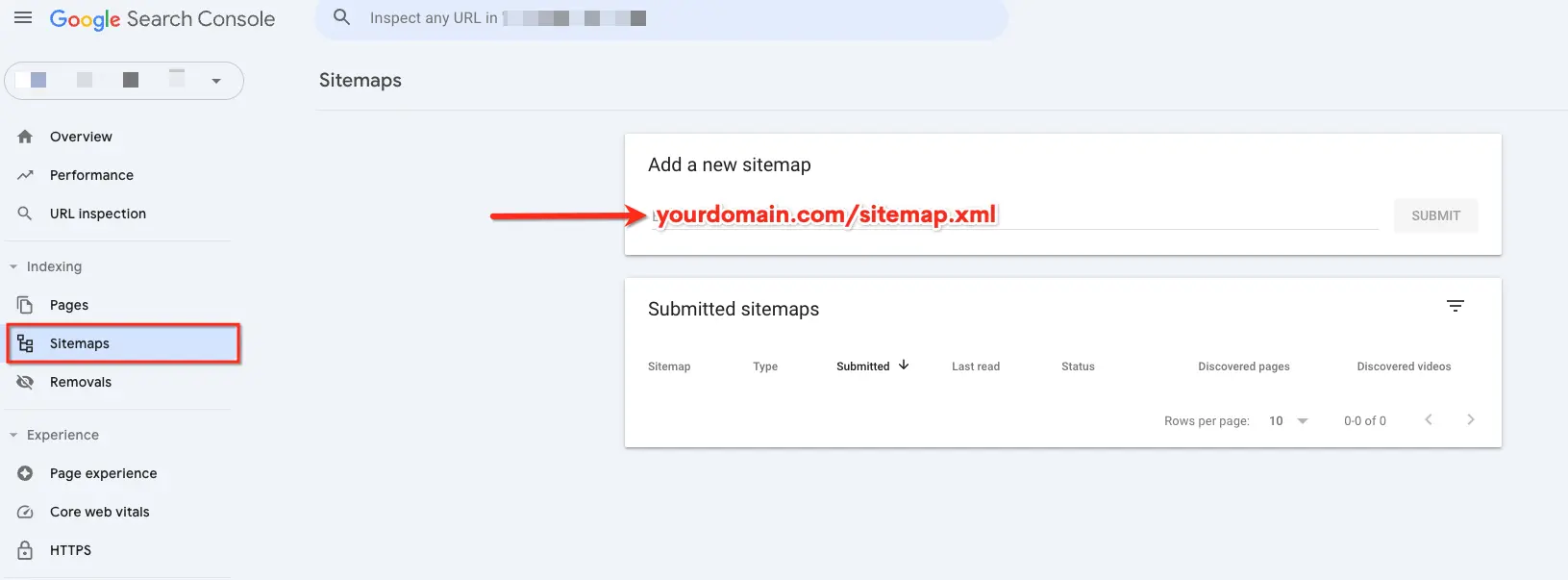Submit the new sitemap
The height and width of the screenshot is (580, 1568).
[1435, 215]
